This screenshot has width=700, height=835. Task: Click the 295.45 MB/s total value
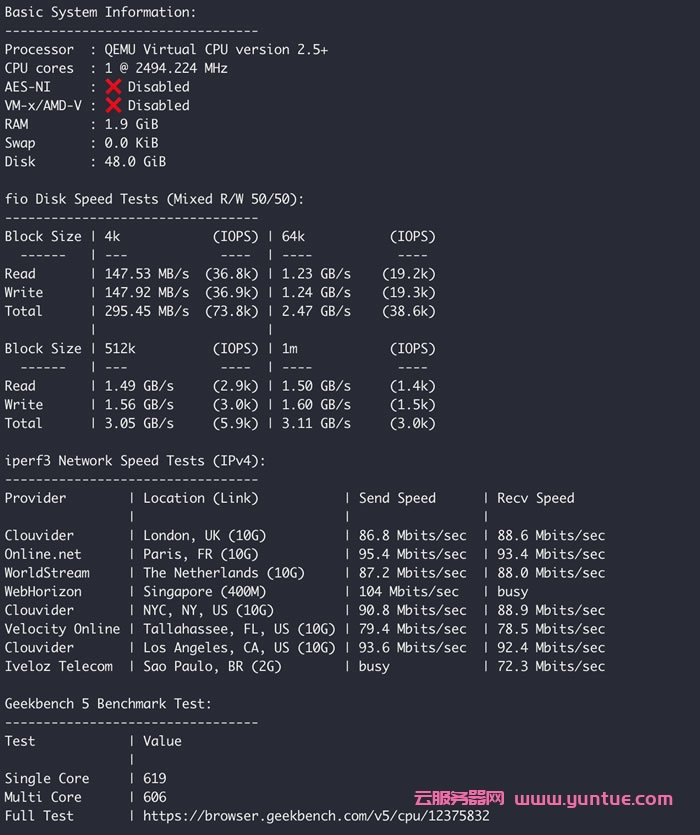147,311
